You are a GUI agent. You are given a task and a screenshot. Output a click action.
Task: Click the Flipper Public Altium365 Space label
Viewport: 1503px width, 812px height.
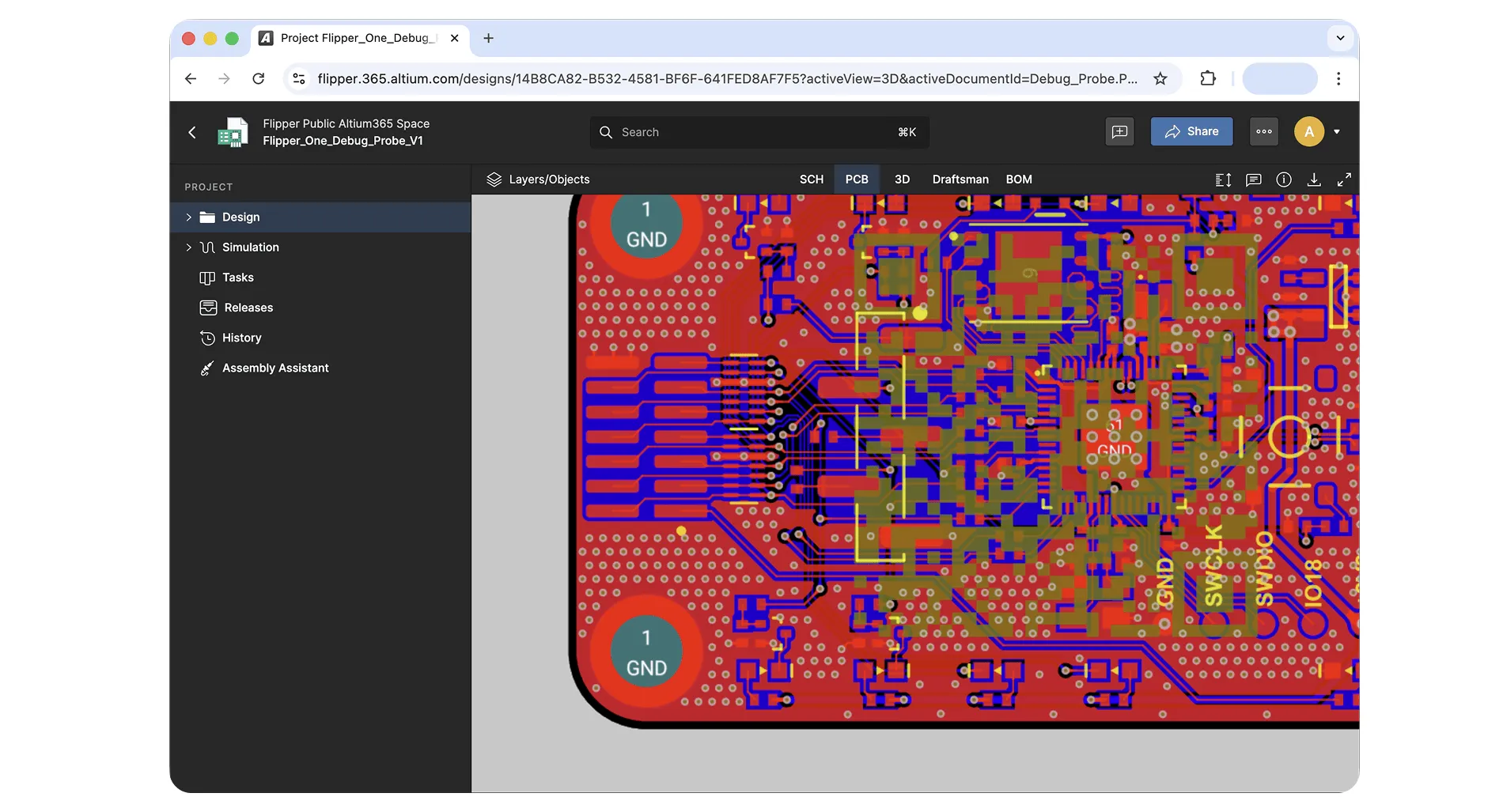346,123
